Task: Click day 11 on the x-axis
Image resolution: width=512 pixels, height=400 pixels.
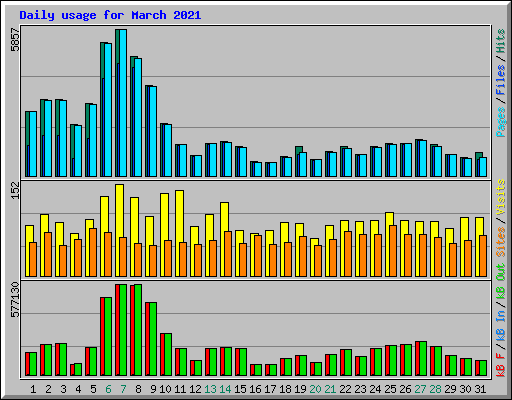Action: click(x=180, y=389)
